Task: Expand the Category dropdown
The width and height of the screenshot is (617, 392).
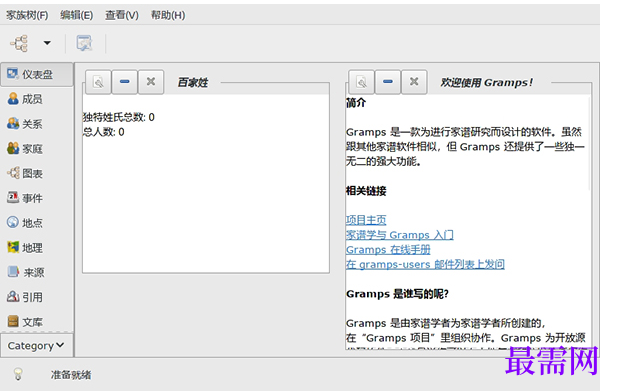Action: [37, 346]
